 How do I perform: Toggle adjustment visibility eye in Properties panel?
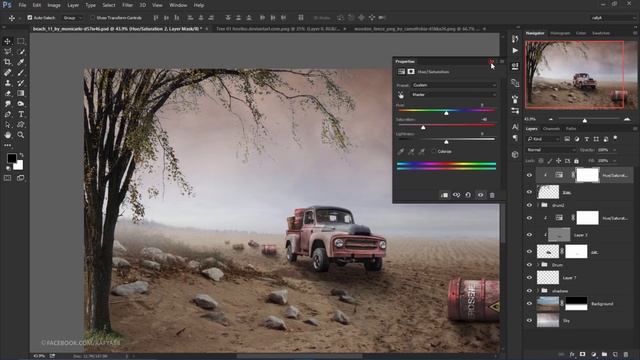[480, 195]
